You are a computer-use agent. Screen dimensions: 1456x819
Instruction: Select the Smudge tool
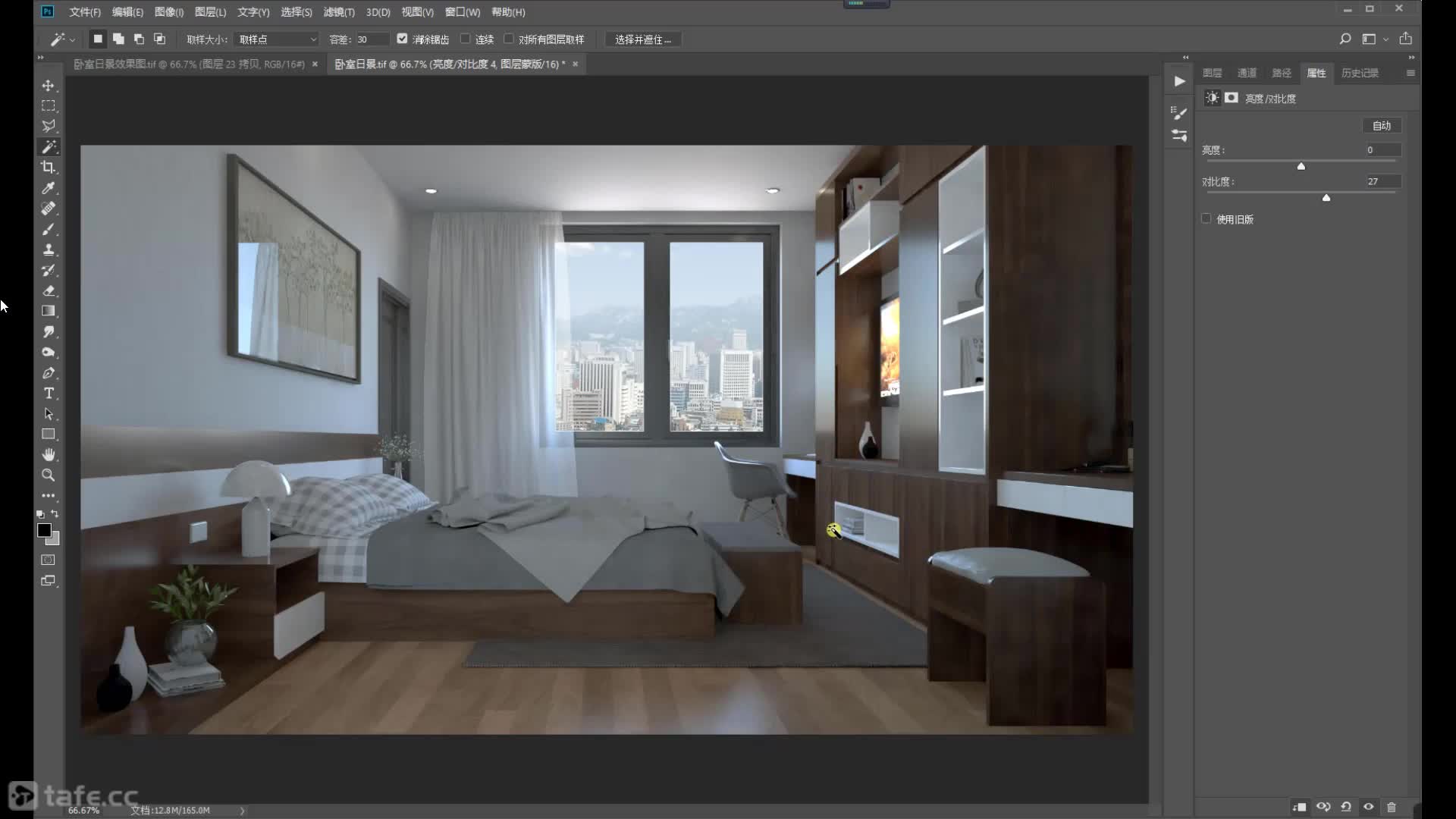[x=48, y=332]
